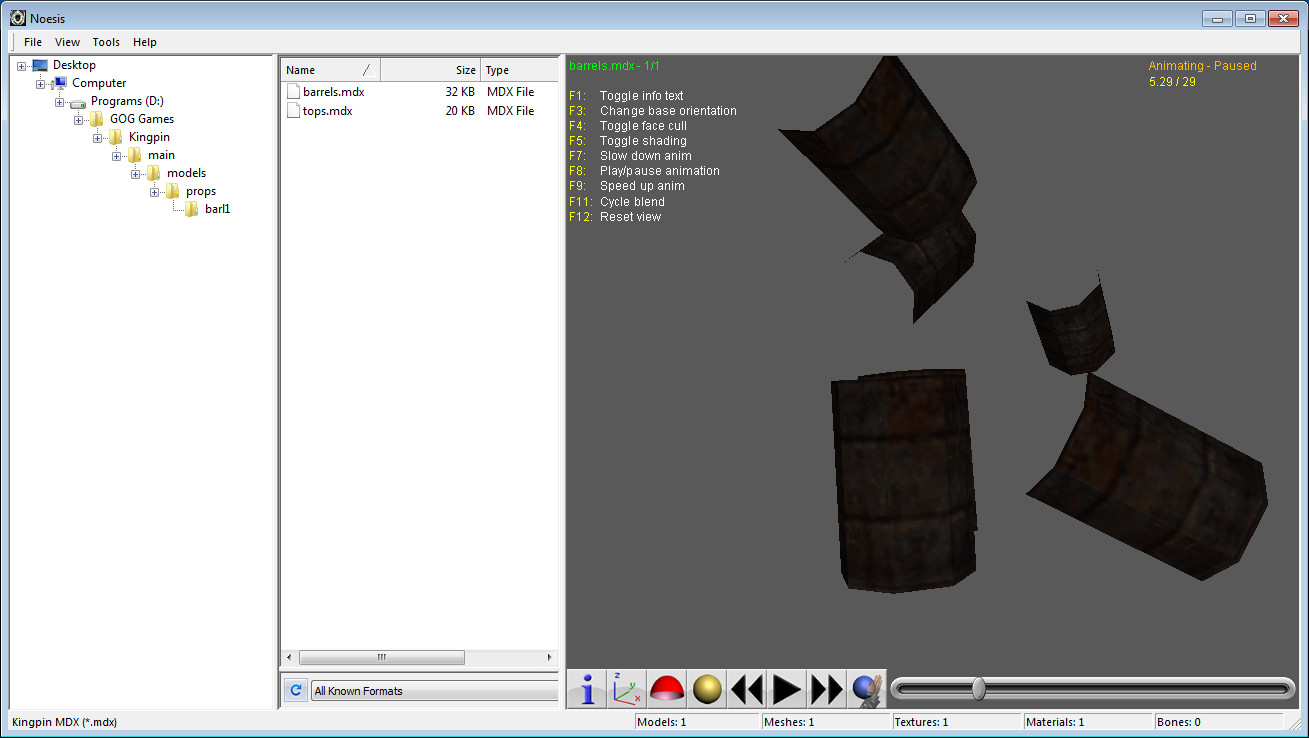The image size is (1309, 738).
Task: Click the Computer icon in tree
Action: [x=59, y=83]
